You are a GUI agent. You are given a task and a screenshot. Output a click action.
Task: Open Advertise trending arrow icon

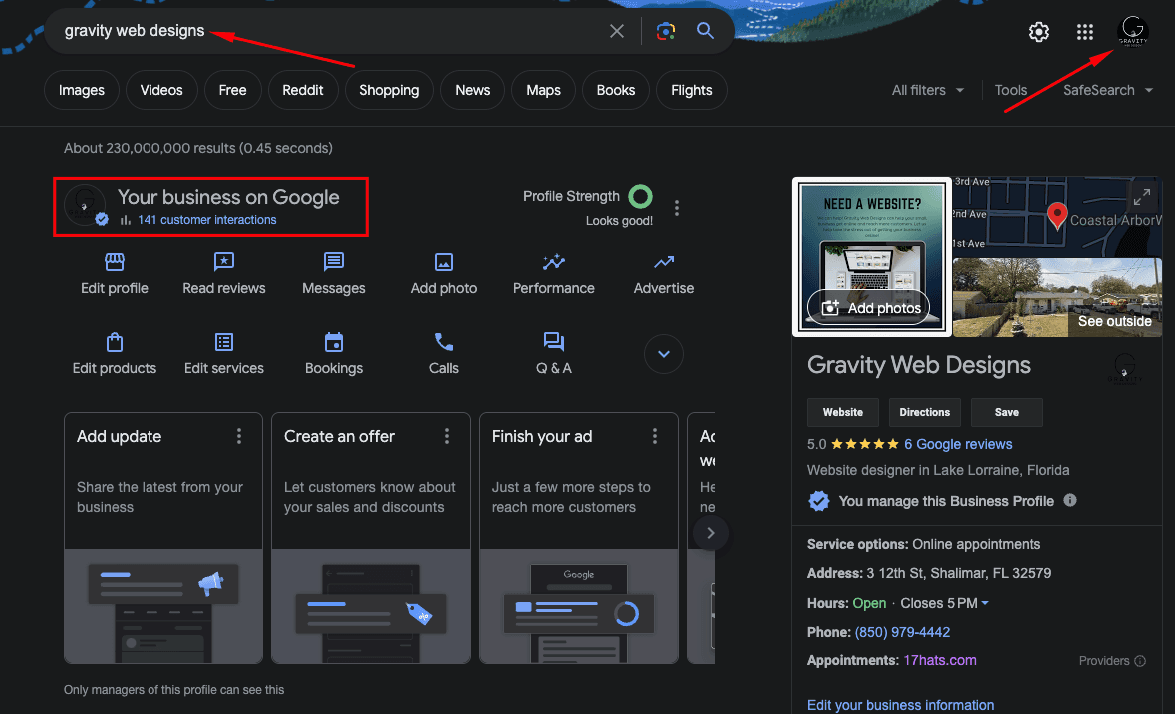[664, 261]
